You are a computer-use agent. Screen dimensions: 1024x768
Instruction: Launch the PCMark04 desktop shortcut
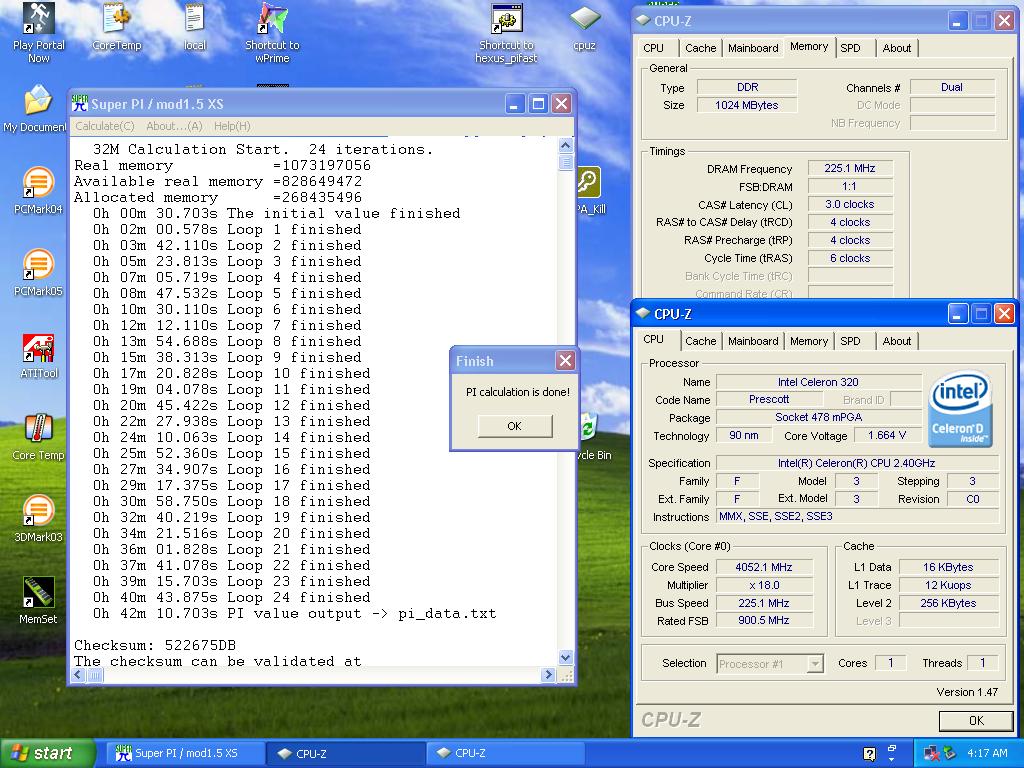pyautogui.click(x=38, y=190)
